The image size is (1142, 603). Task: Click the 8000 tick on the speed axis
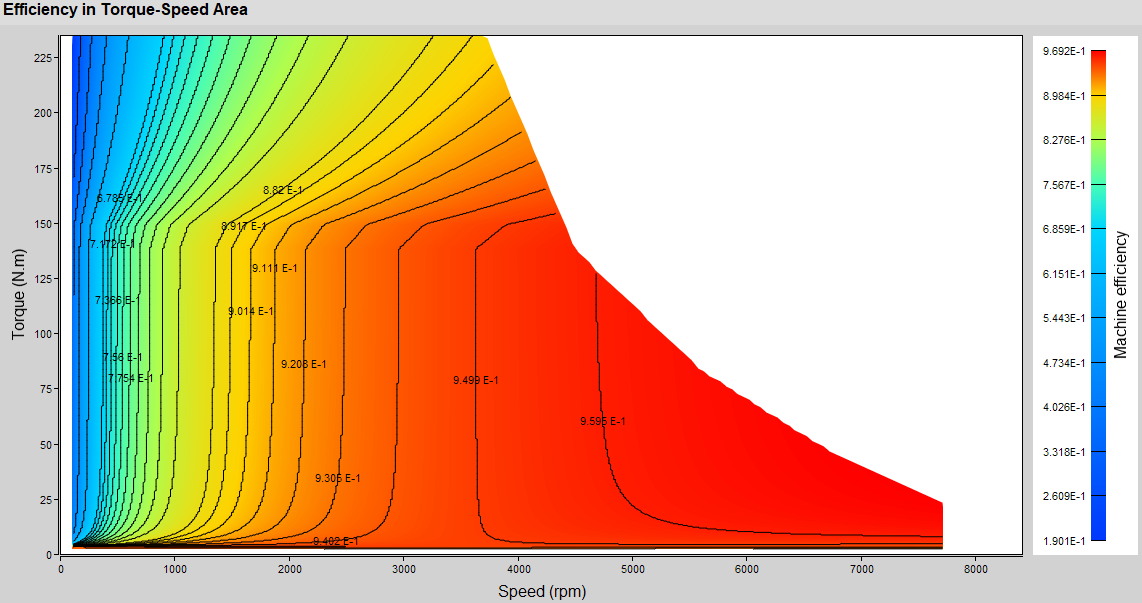pos(975,569)
